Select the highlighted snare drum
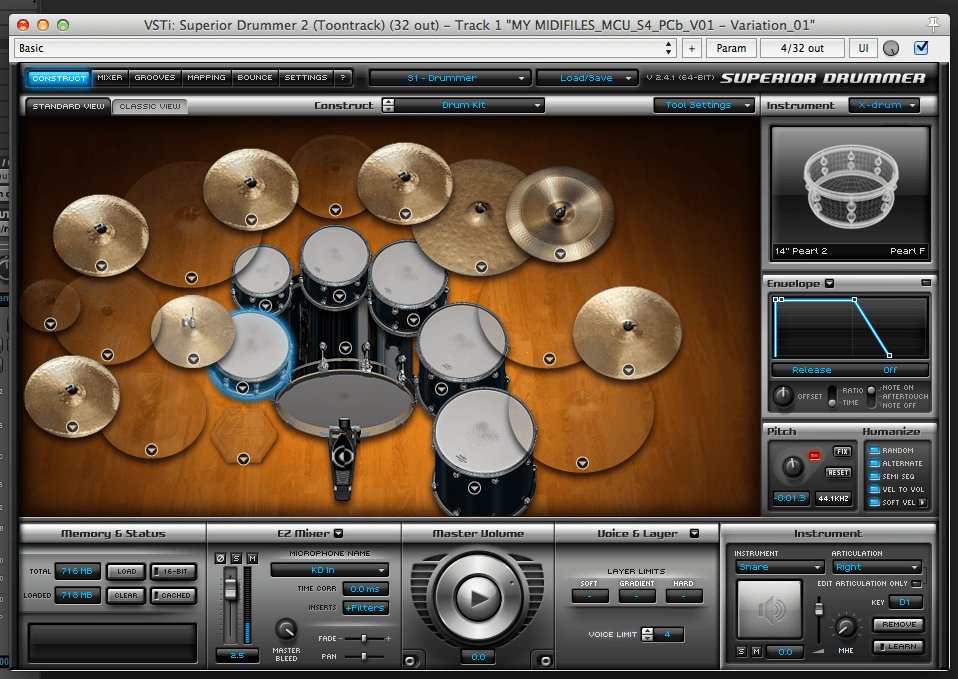Viewport: 958px width, 679px height. pyautogui.click(x=252, y=351)
